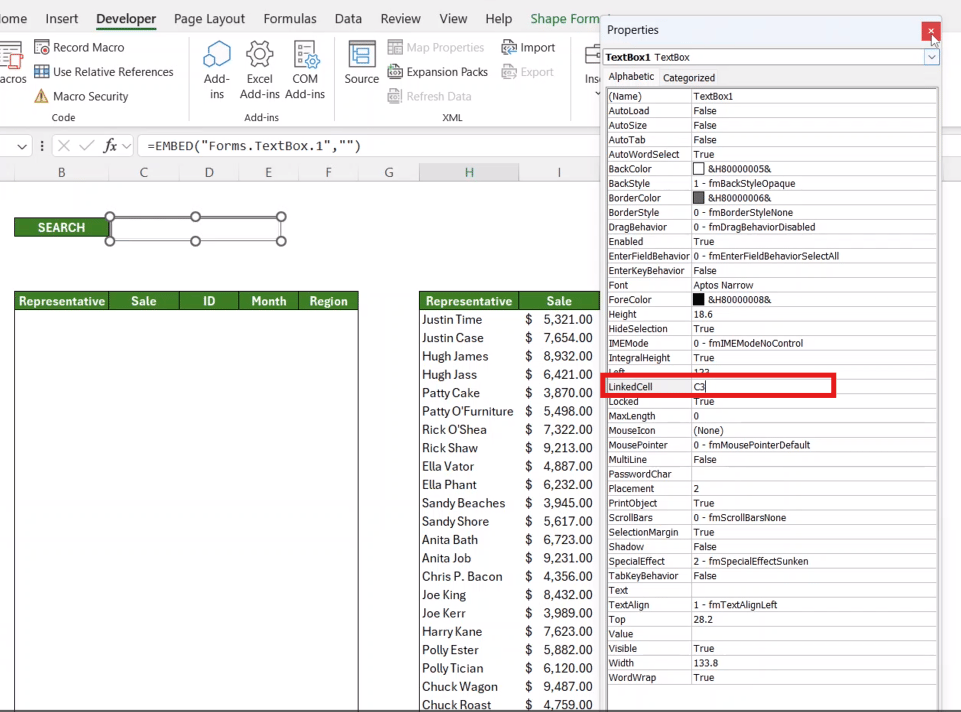Select the AutoTab False value

point(705,140)
